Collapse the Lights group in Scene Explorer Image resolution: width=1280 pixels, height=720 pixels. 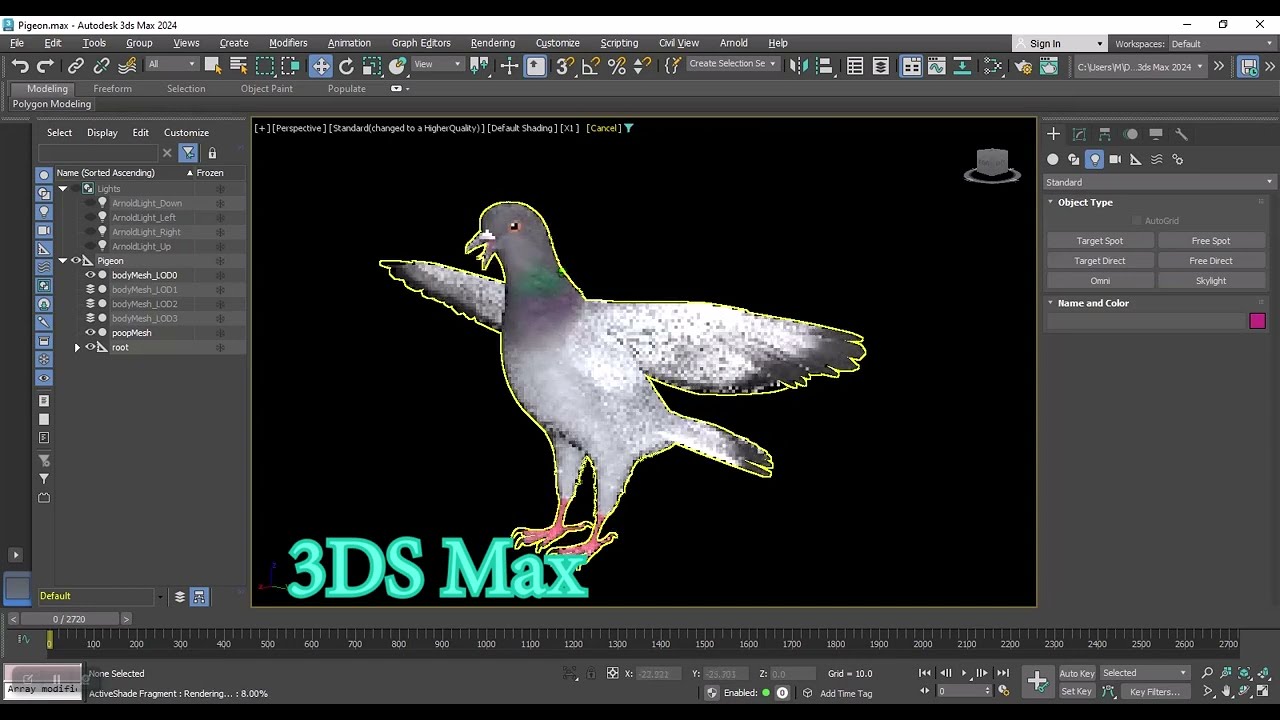63,189
